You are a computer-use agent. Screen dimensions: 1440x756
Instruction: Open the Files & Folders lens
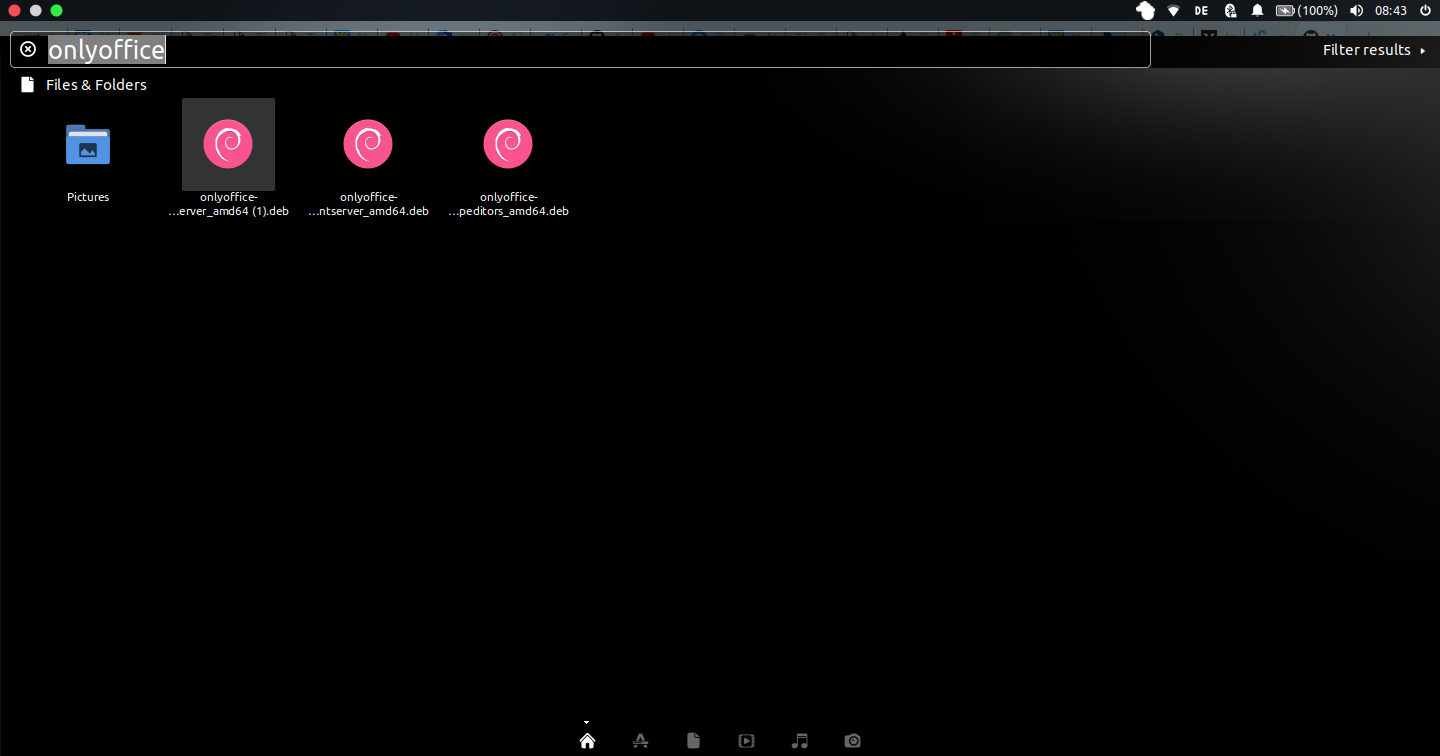point(693,740)
